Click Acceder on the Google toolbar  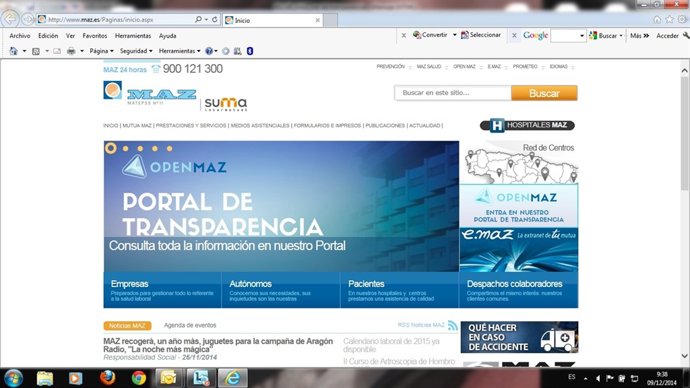pyautogui.click(x=667, y=36)
